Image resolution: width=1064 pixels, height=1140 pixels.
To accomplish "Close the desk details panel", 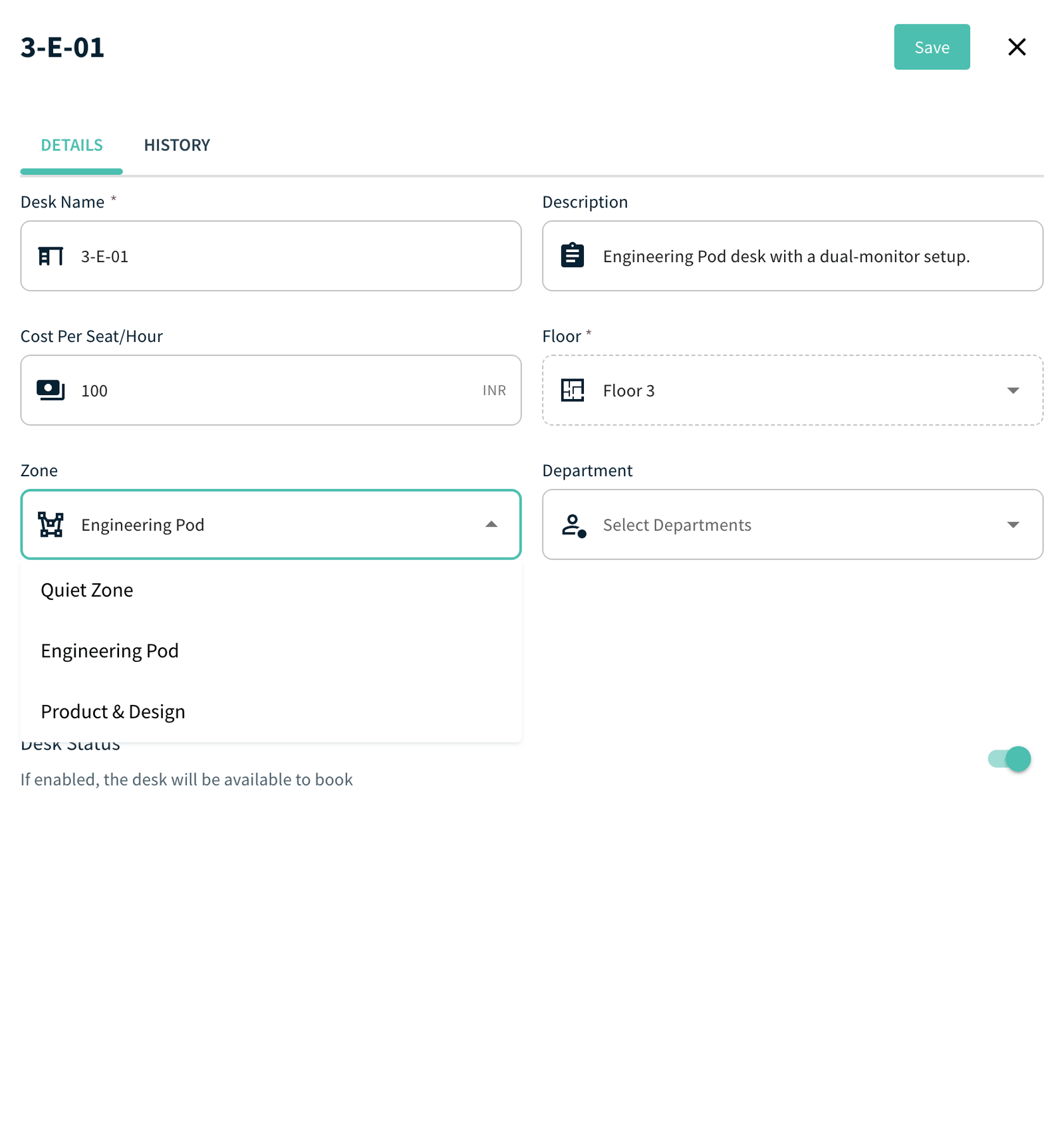I will pyautogui.click(x=1017, y=47).
